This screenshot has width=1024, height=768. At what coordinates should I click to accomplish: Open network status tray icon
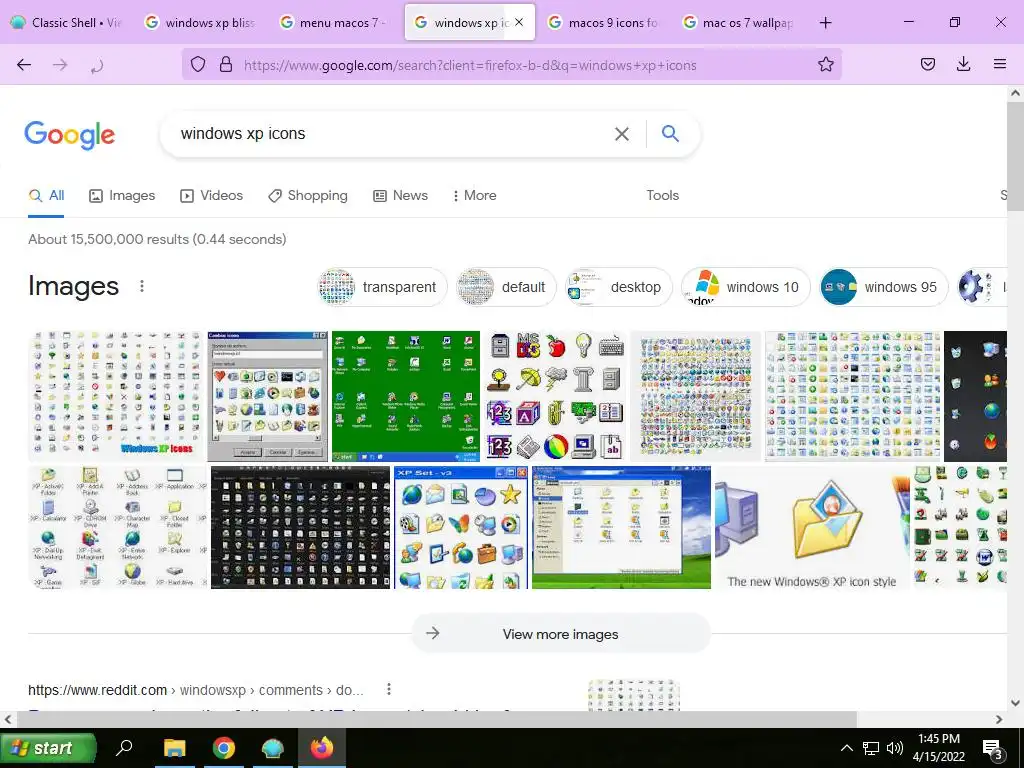tap(871, 748)
